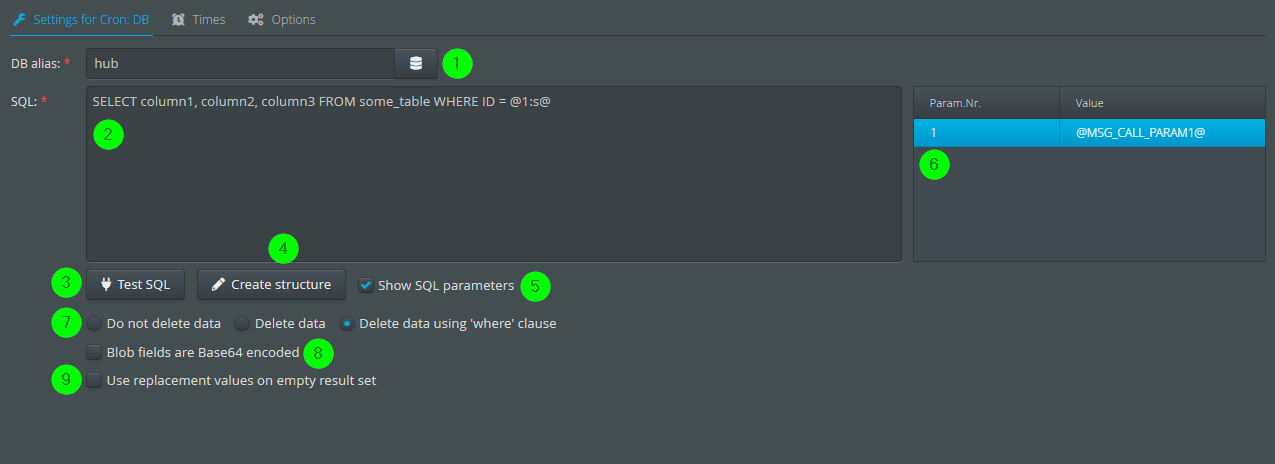This screenshot has width=1275, height=464.
Task: Click the gears icon for Options
Action: click(x=256, y=19)
